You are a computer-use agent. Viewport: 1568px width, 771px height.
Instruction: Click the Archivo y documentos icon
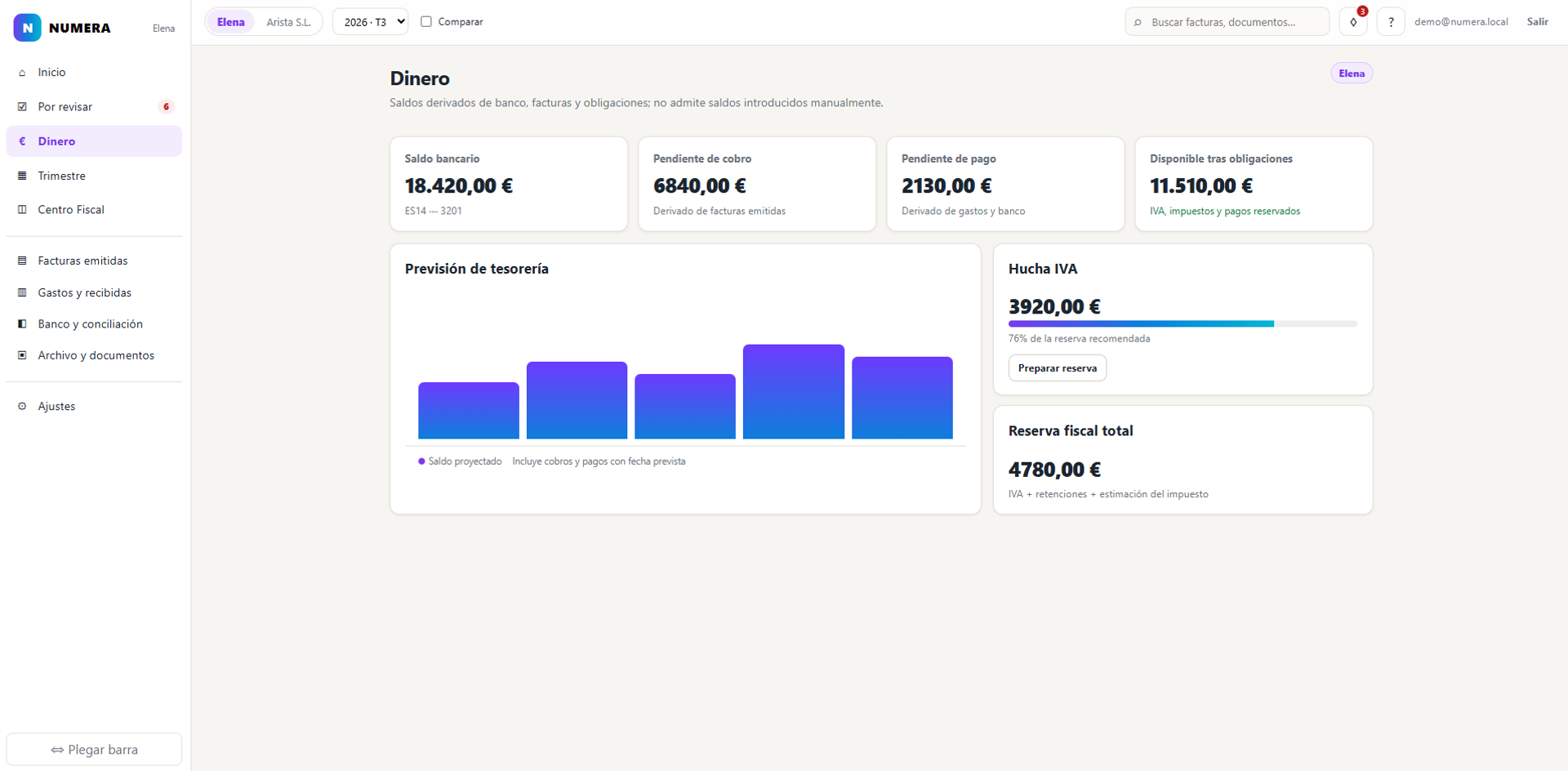point(22,355)
